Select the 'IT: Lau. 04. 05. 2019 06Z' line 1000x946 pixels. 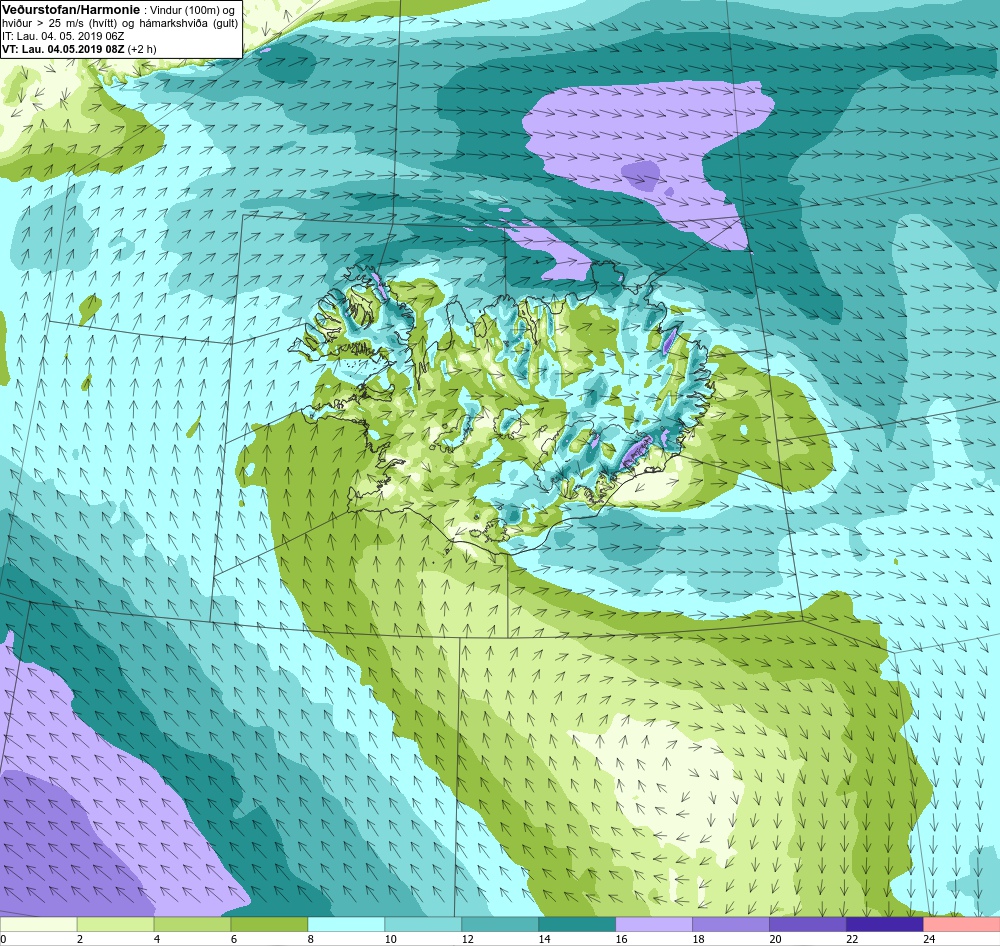pyautogui.click(x=63, y=36)
